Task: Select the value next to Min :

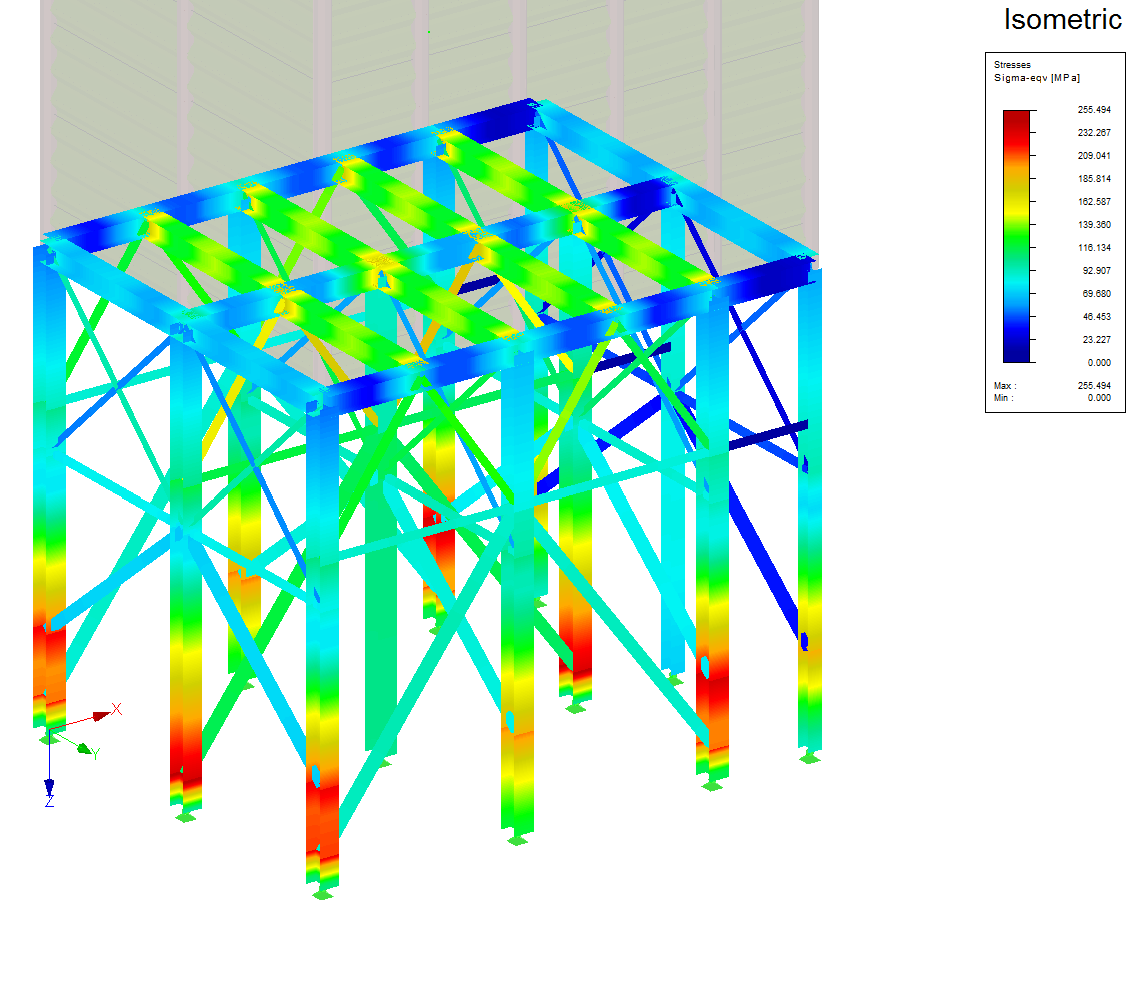Action: click(x=1099, y=398)
